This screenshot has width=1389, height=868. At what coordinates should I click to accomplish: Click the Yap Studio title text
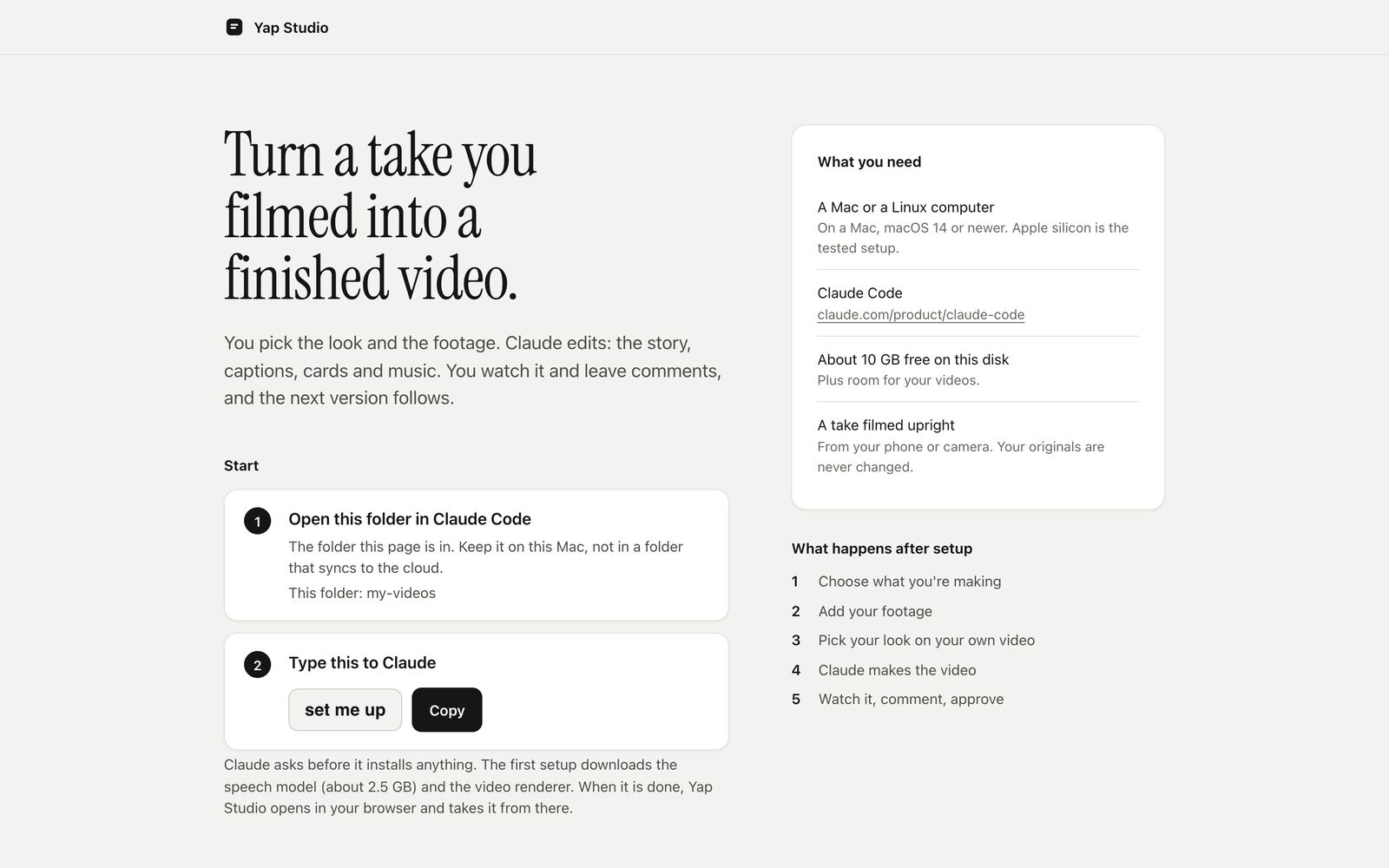coord(291,28)
